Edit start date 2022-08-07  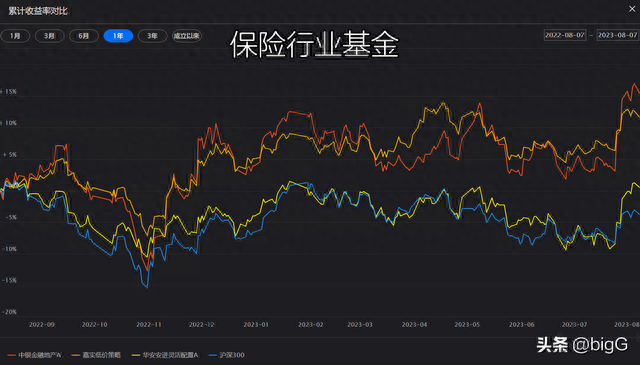[565, 35]
